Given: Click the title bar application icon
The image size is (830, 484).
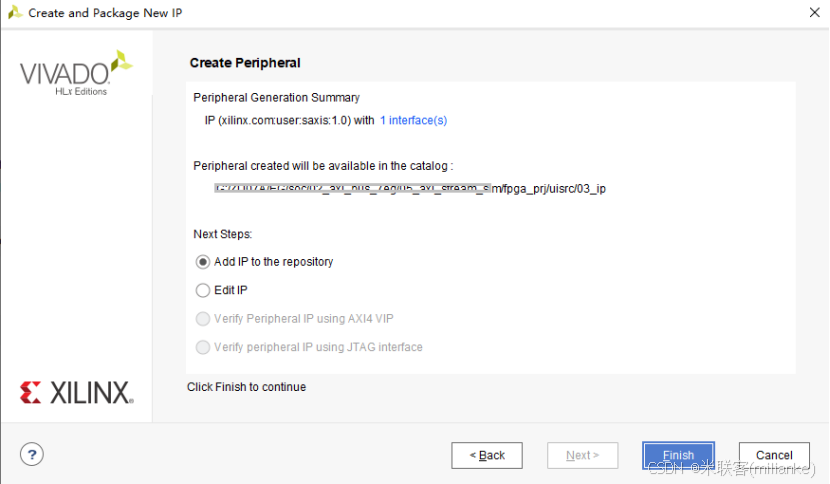Looking at the screenshot, I should tap(14, 13).
